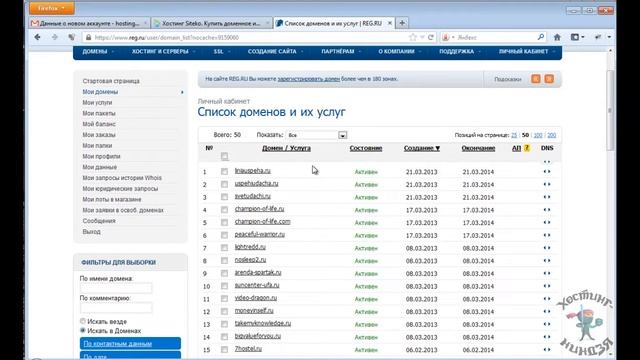Open the orange Firefox menu button
Viewport: 640px width, 360px height.
point(51,8)
